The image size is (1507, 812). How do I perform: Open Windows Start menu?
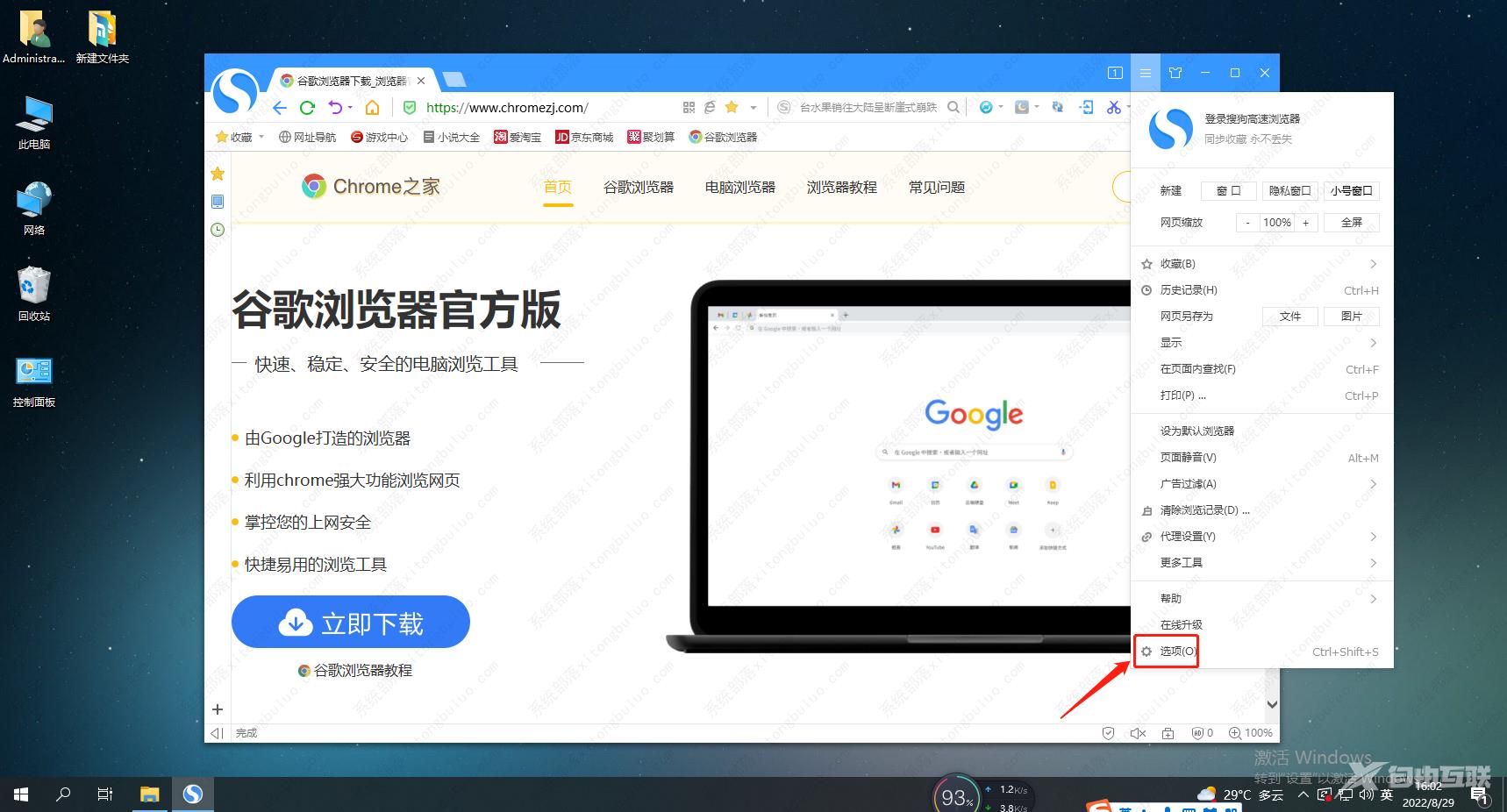tap(21, 794)
